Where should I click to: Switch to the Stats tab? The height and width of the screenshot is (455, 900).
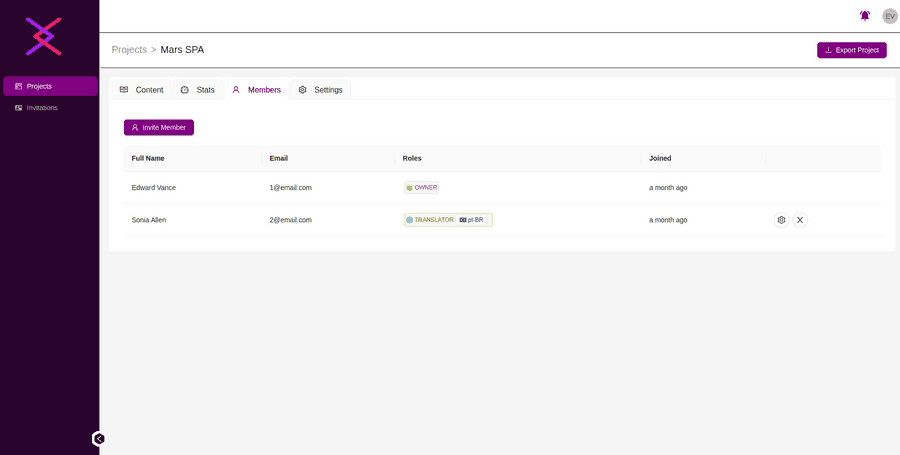197,90
